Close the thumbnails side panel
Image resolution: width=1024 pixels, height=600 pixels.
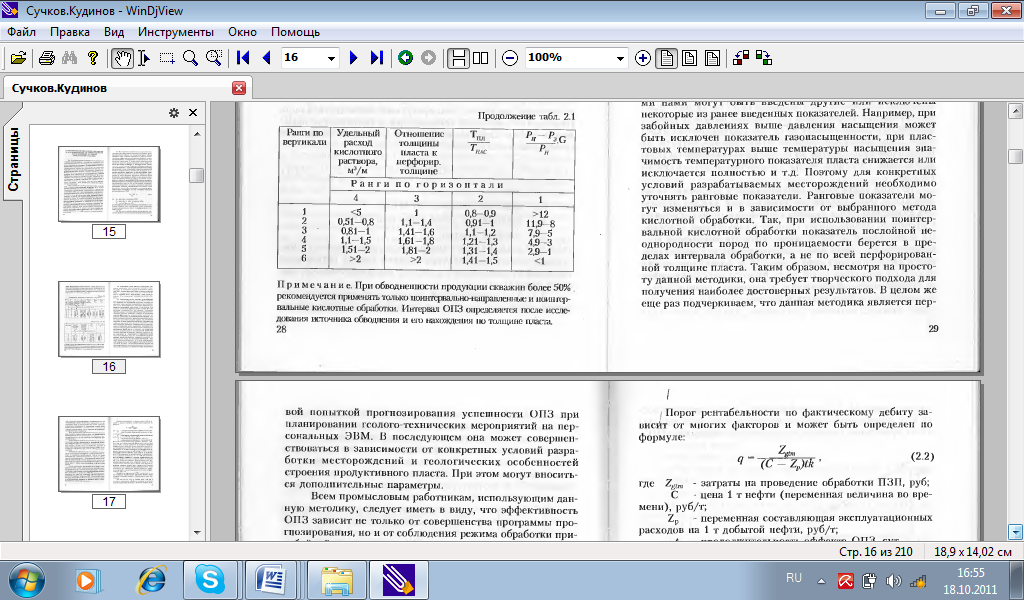(193, 113)
